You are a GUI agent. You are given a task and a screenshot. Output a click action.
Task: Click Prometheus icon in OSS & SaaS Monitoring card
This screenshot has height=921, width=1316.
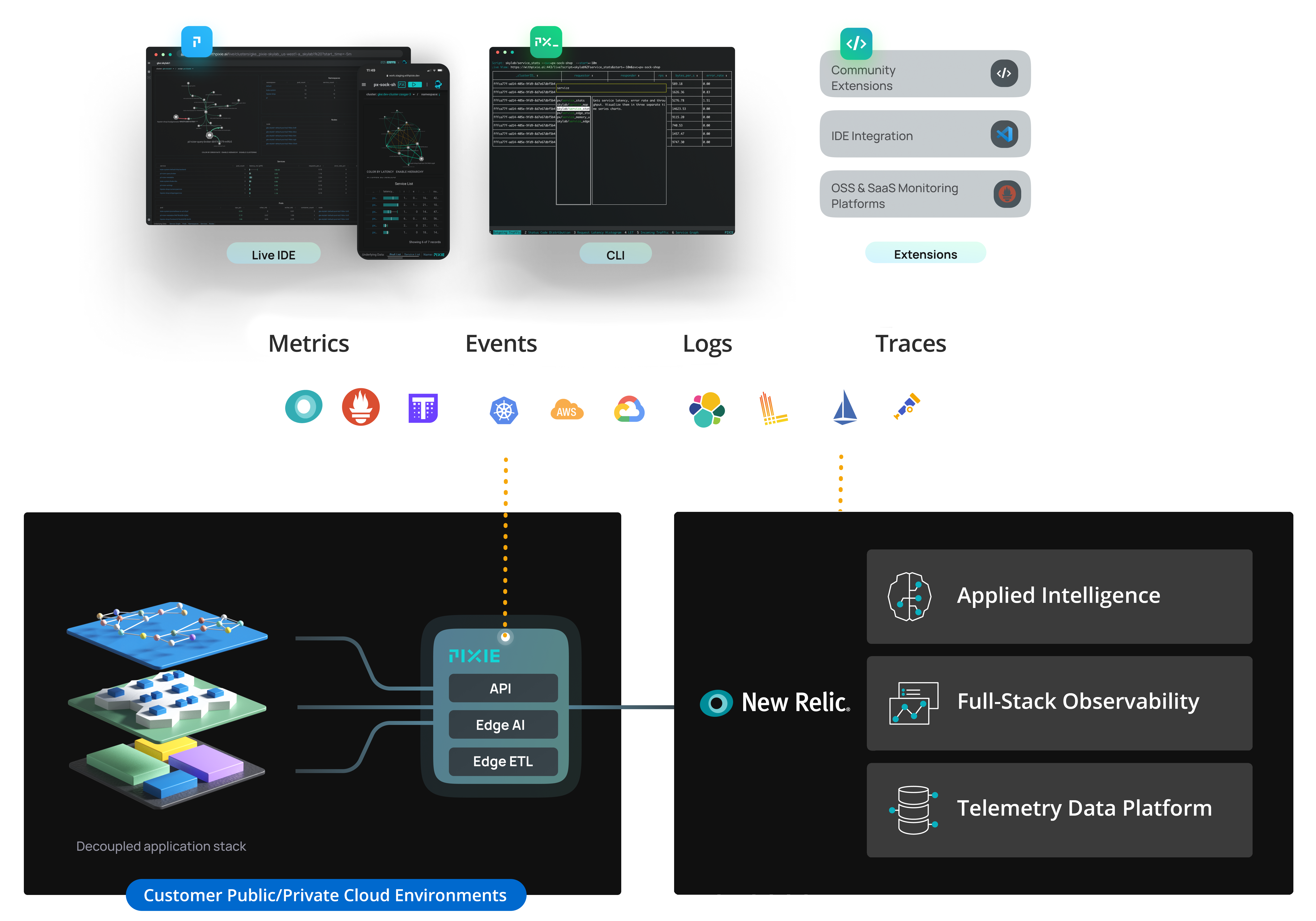tap(1007, 194)
